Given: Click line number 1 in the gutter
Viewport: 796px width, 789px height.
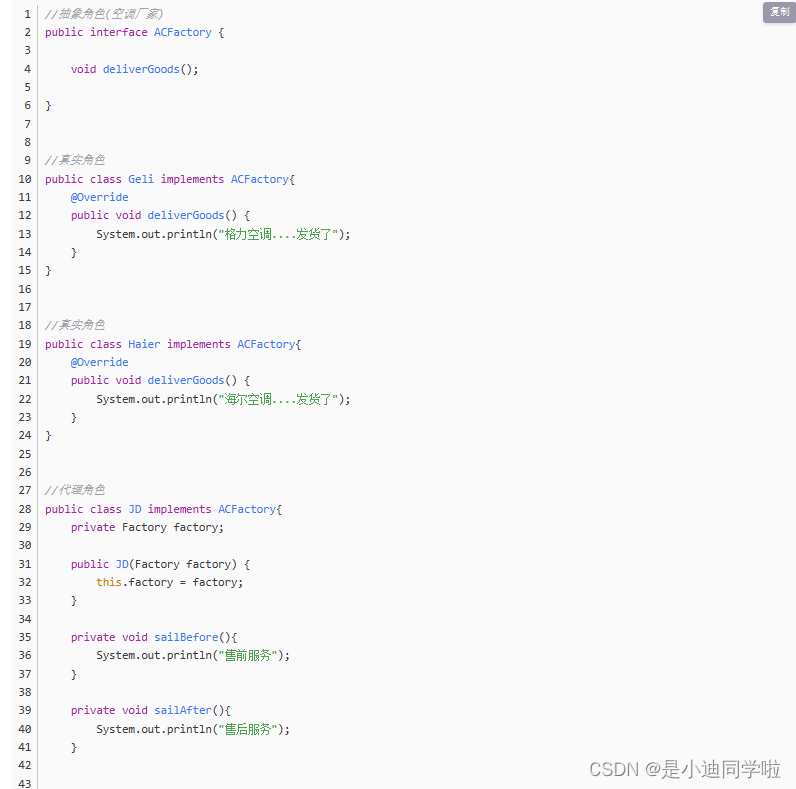Looking at the screenshot, I should coord(27,14).
